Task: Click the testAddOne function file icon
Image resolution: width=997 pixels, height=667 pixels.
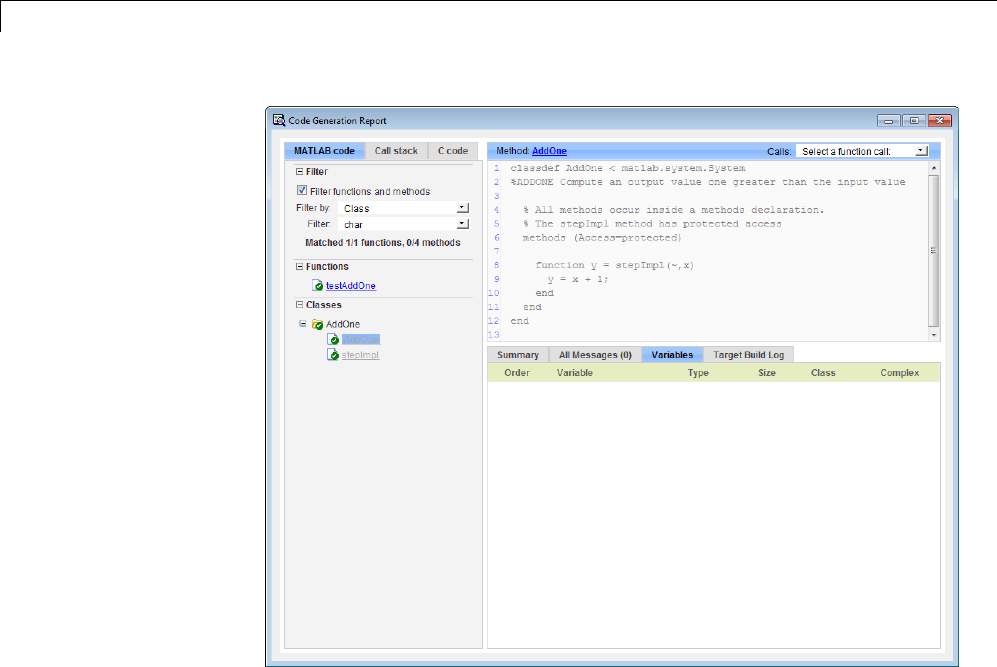Action: click(x=318, y=285)
